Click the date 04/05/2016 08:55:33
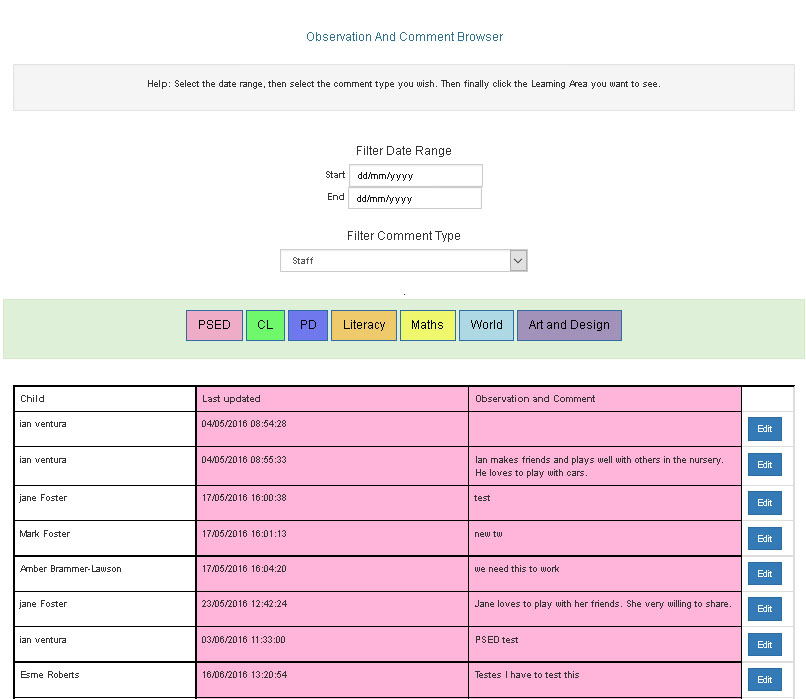The width and height of the screenshot is (806, 699). pyautogui.click(x=244, y=460)
